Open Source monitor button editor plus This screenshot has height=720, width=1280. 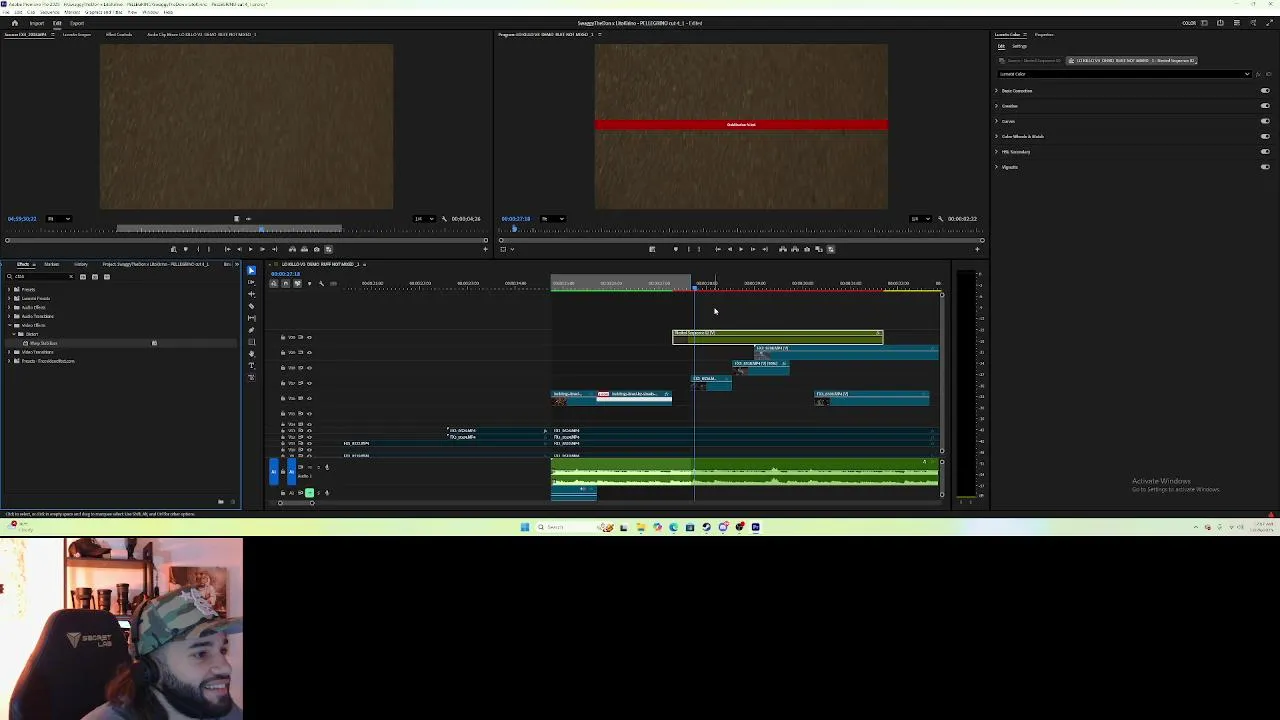pyautogui.click(x=485, y=249)
